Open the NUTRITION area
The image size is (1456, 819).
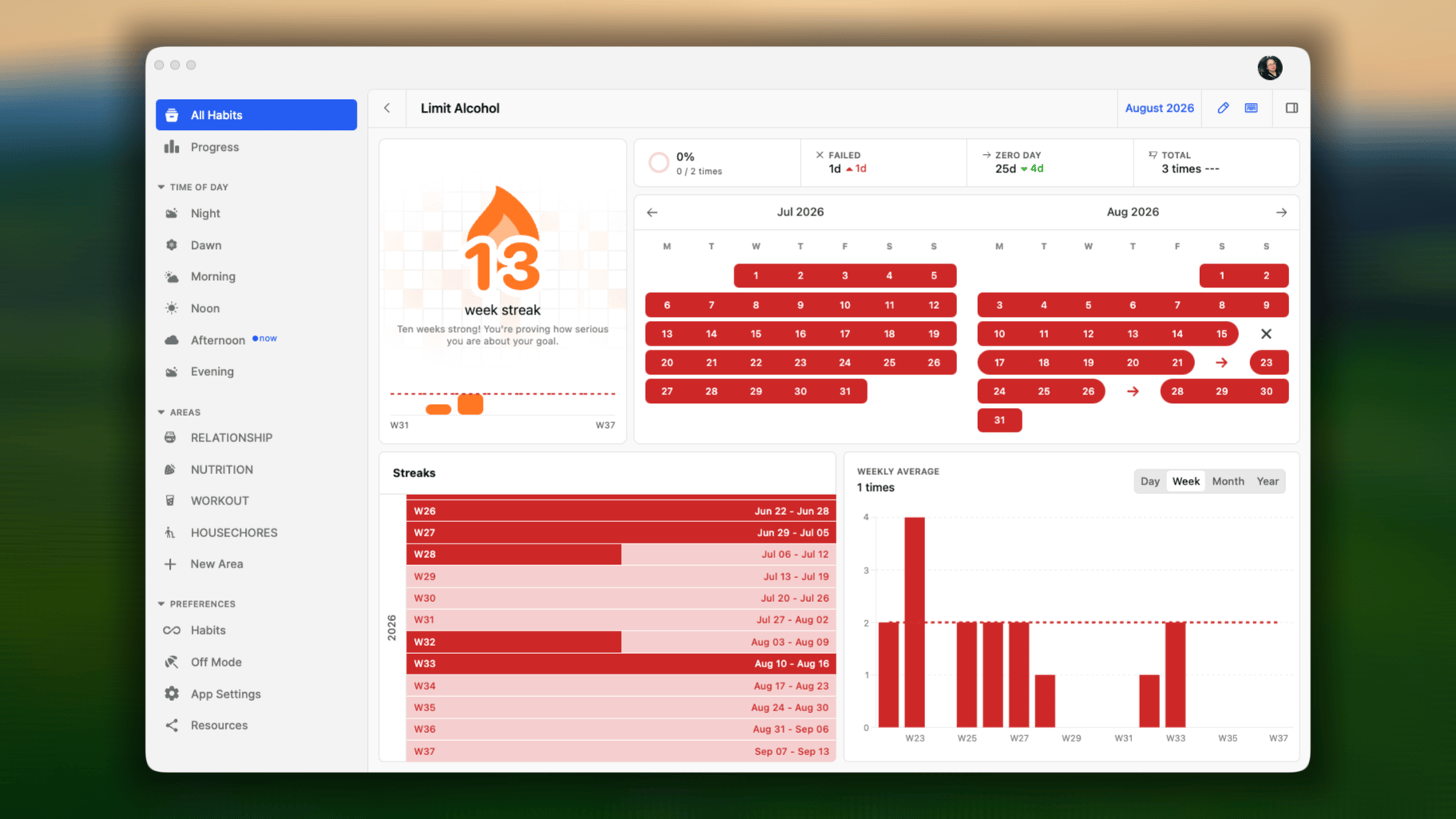[x=256, y=469]
